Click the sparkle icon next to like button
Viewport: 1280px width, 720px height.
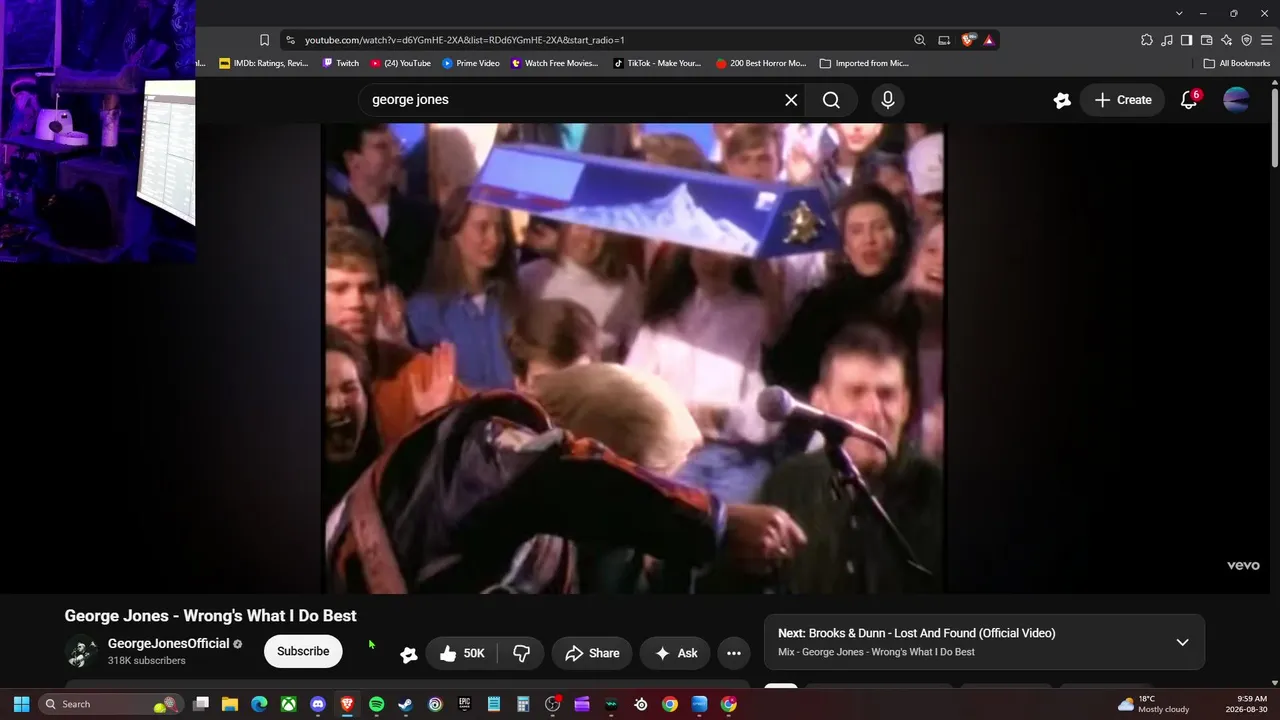pos(409,654)
